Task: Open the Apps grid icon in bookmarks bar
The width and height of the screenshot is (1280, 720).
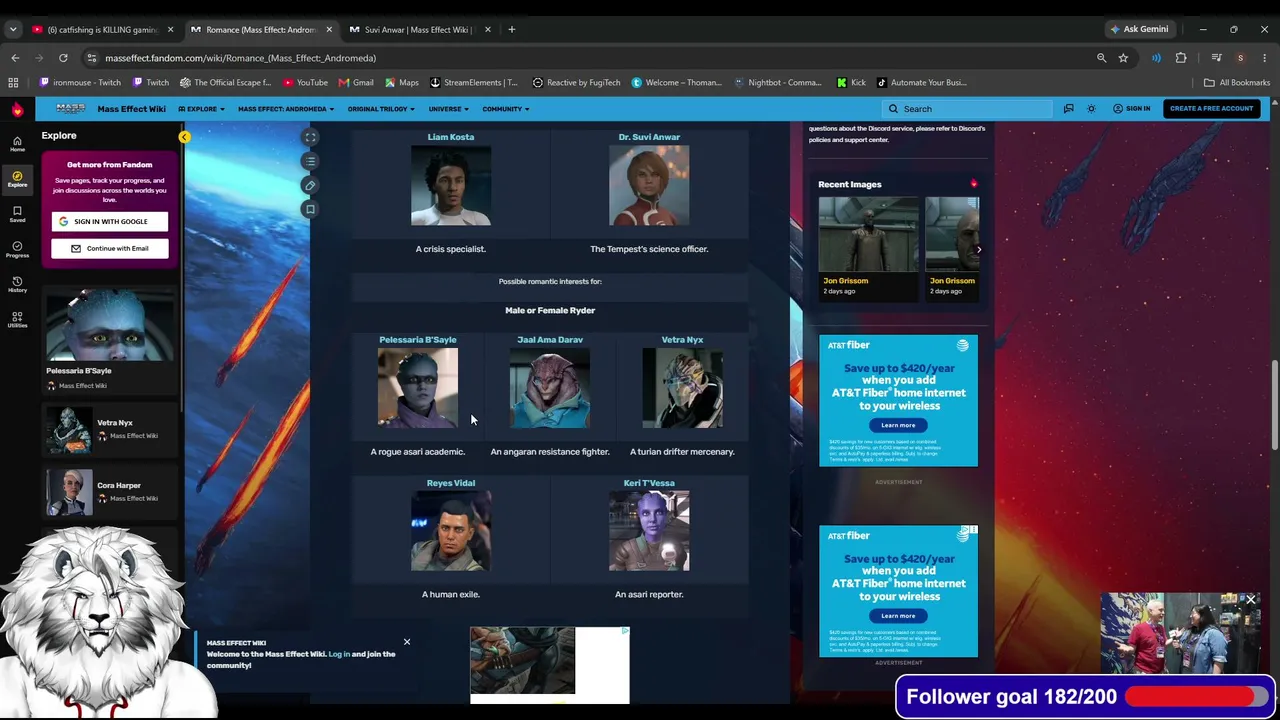Action: coord(13,83)
